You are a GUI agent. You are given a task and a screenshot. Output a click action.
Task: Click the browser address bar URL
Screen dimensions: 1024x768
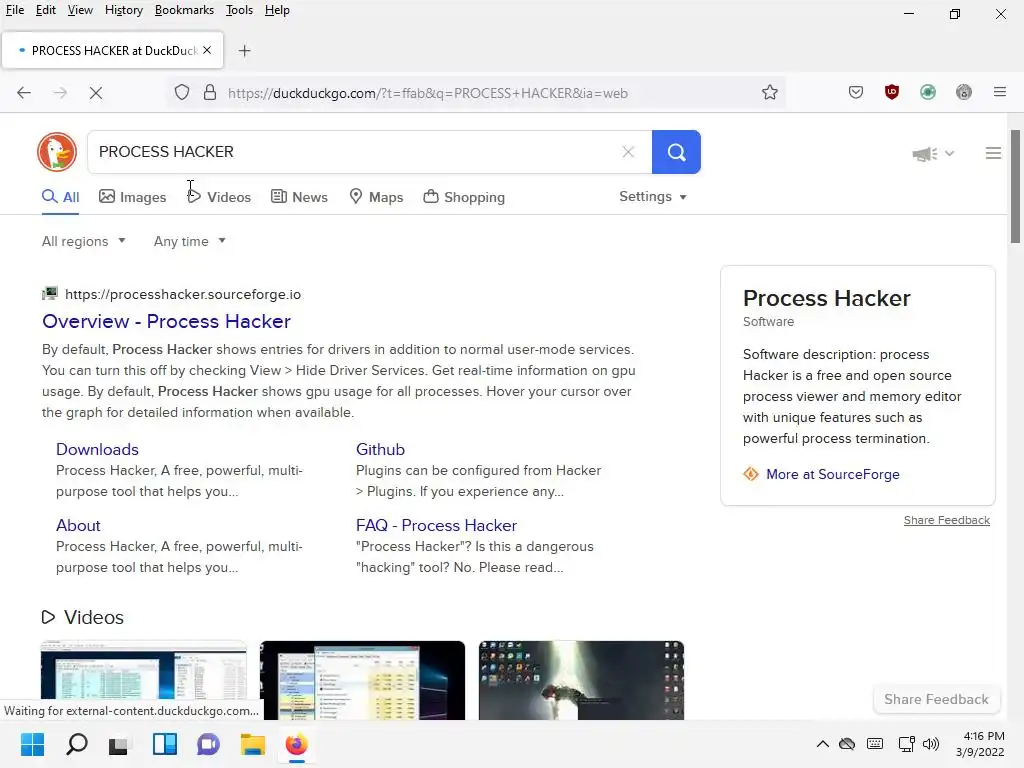(428, 93)
